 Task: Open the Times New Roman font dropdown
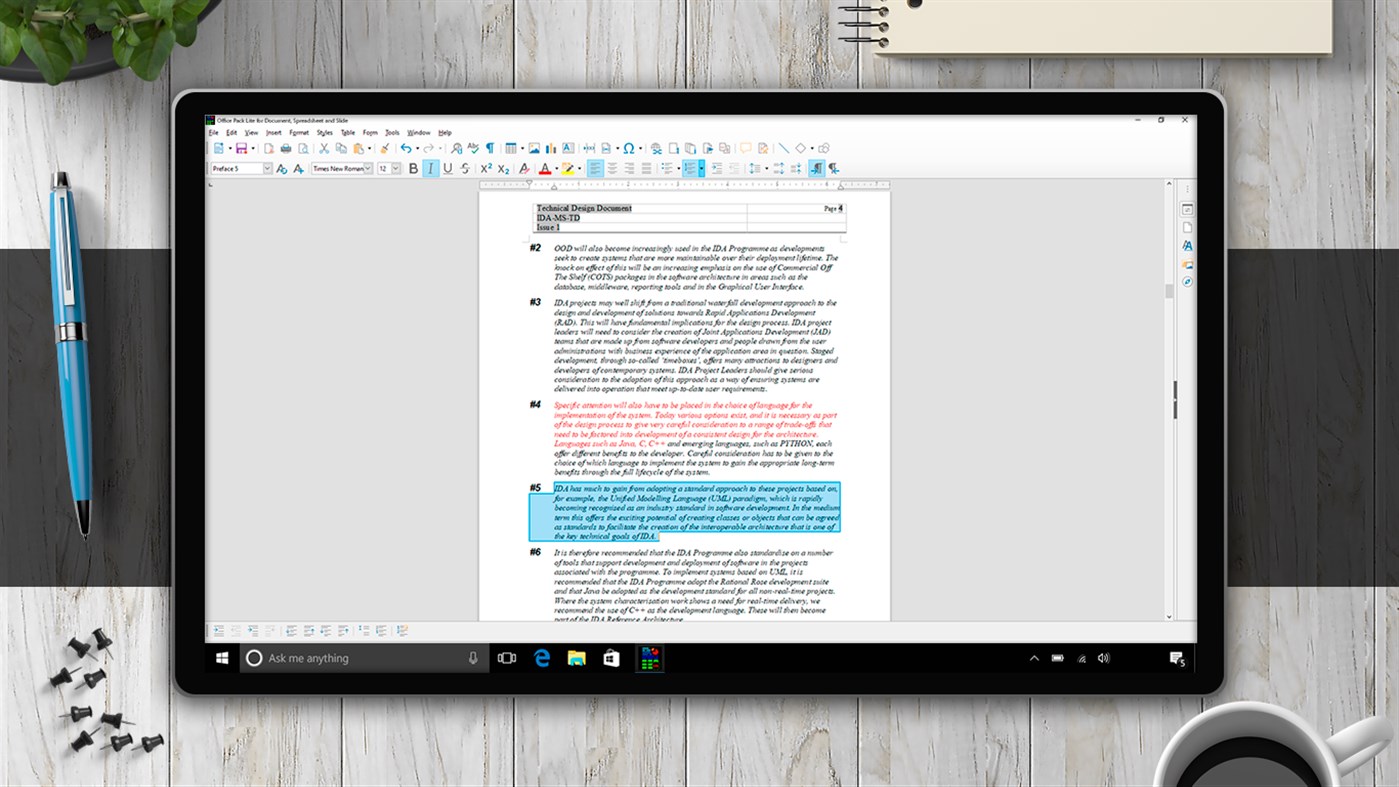coord(368,168)
